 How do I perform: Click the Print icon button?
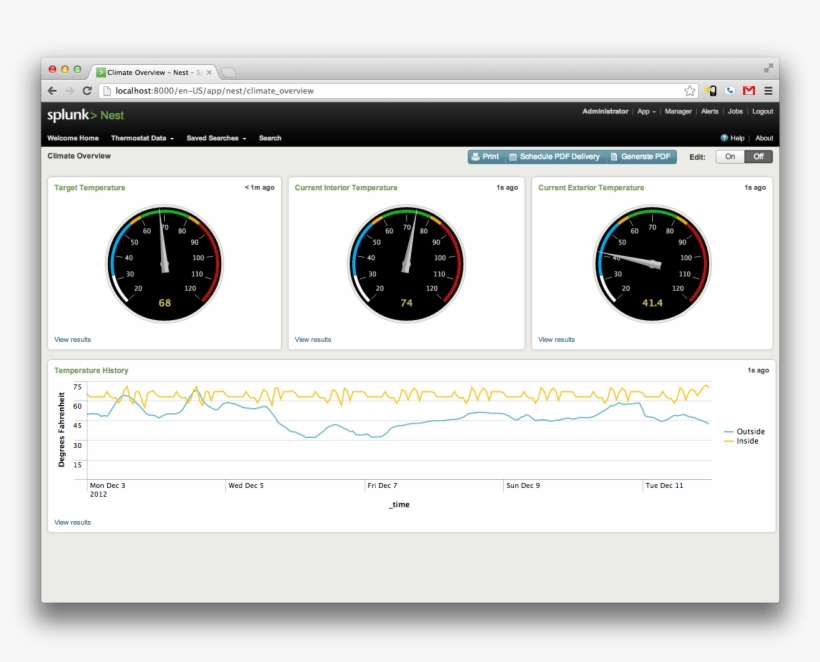(x=477, y=156)
